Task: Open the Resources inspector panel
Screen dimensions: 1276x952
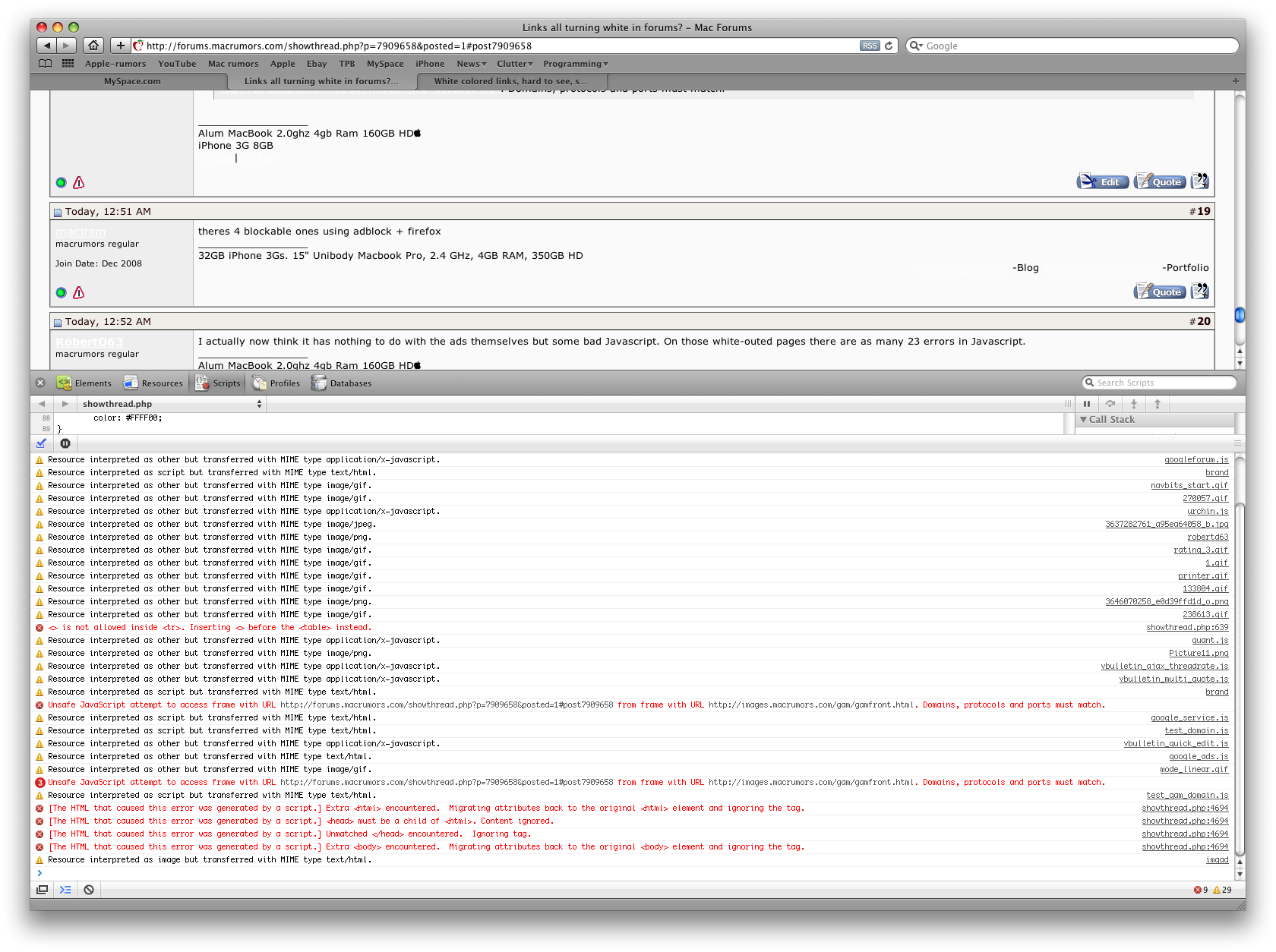Action: click(153, 383)
